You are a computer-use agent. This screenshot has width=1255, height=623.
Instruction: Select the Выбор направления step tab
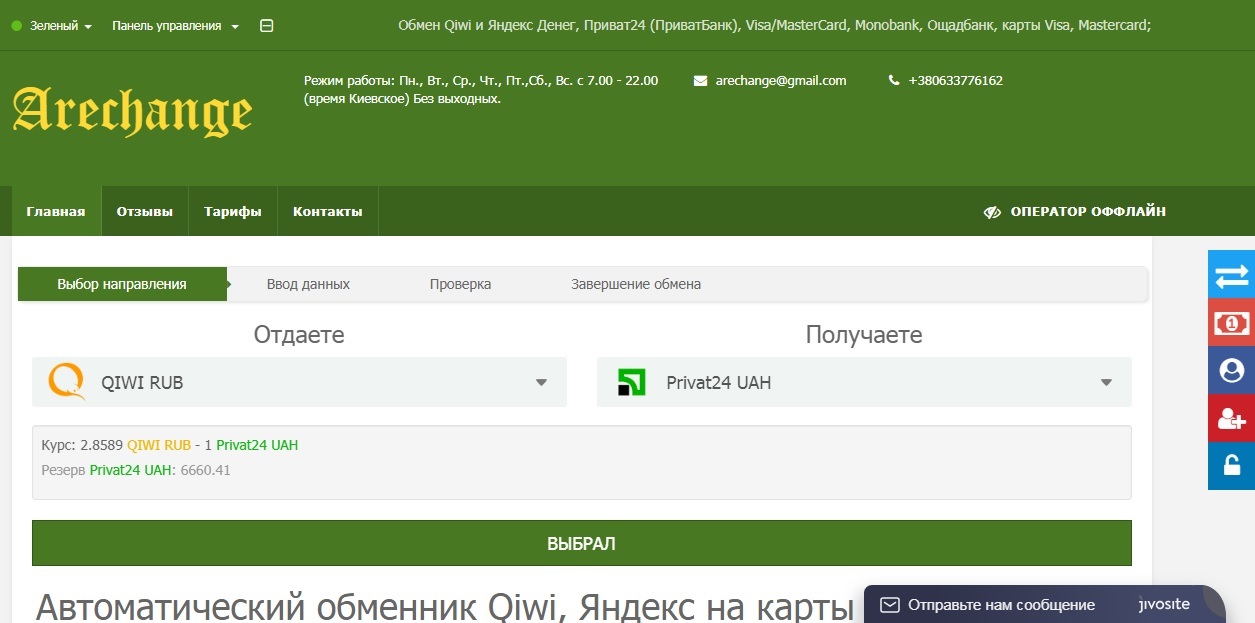click(122, 284)
